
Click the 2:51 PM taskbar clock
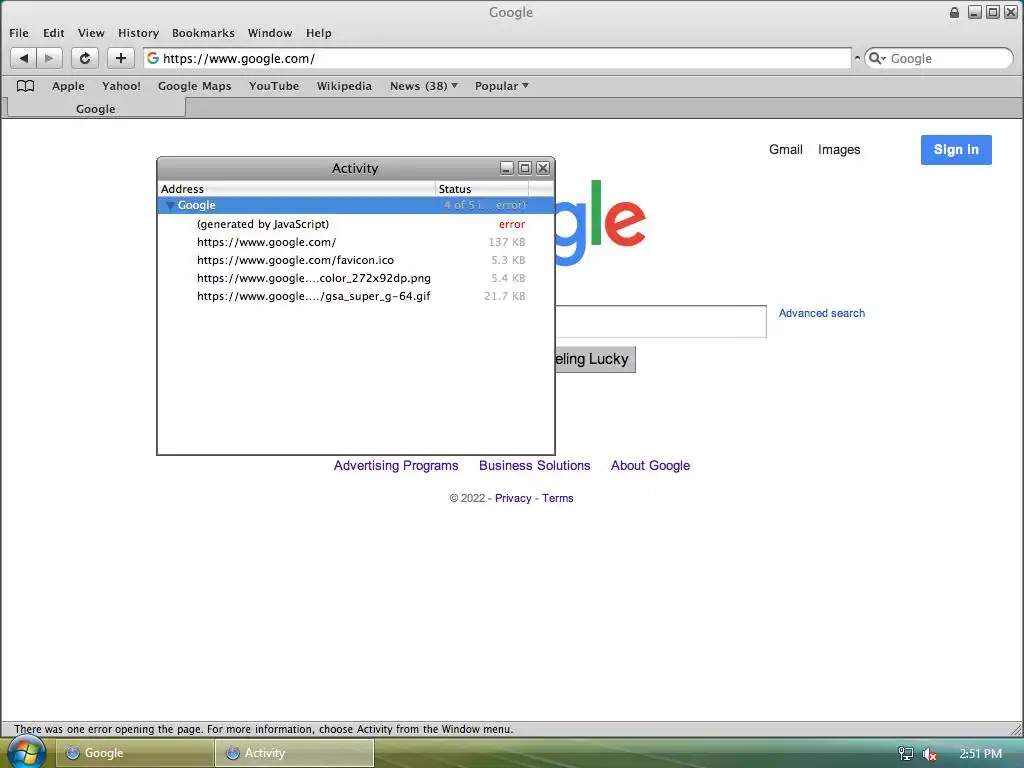(x=980, y=754)
